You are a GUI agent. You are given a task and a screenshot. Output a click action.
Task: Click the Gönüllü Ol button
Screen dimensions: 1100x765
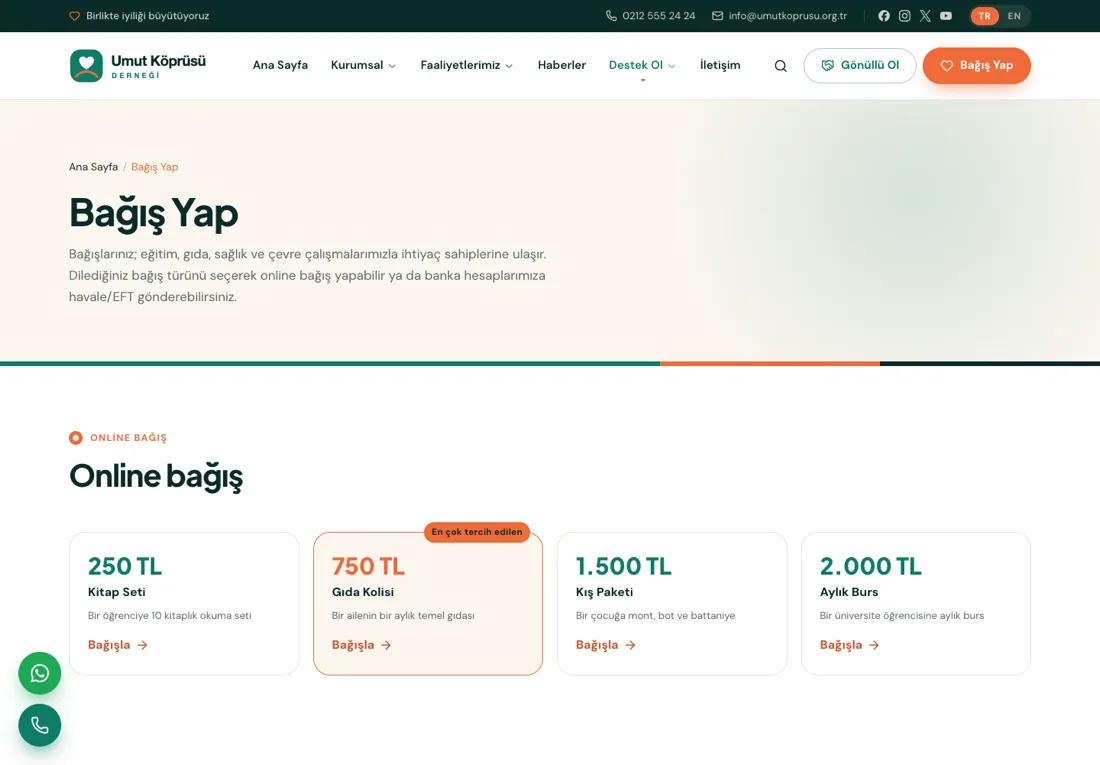(859, 65)
